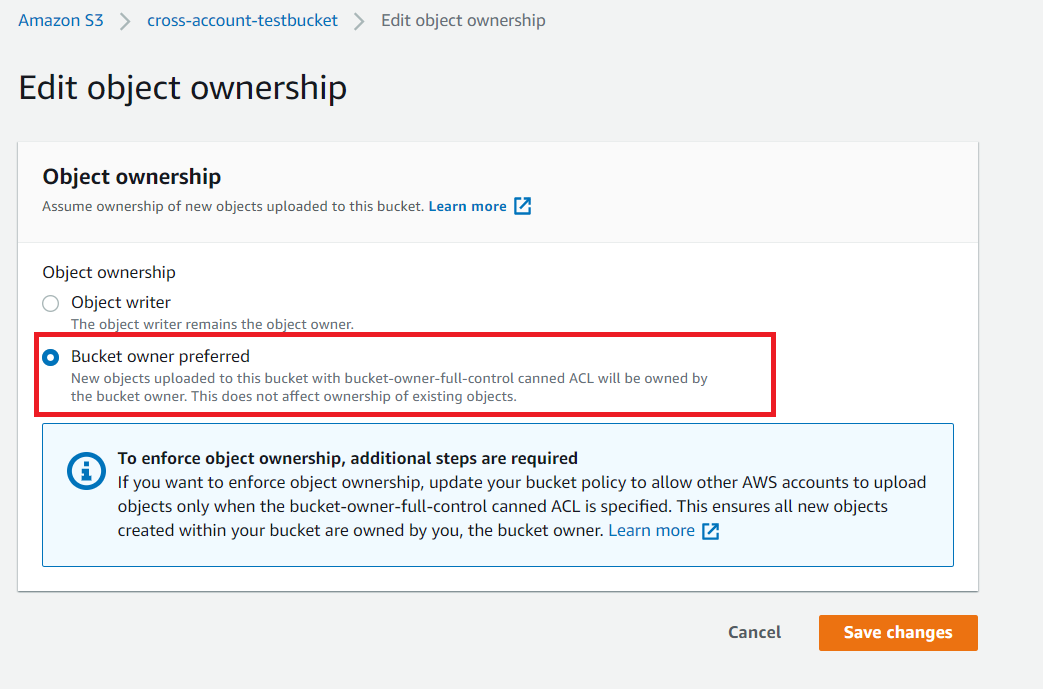1043x689 pixels.
Task: Click the Bucket owner preferred label text
Action: tap(160, 356)
